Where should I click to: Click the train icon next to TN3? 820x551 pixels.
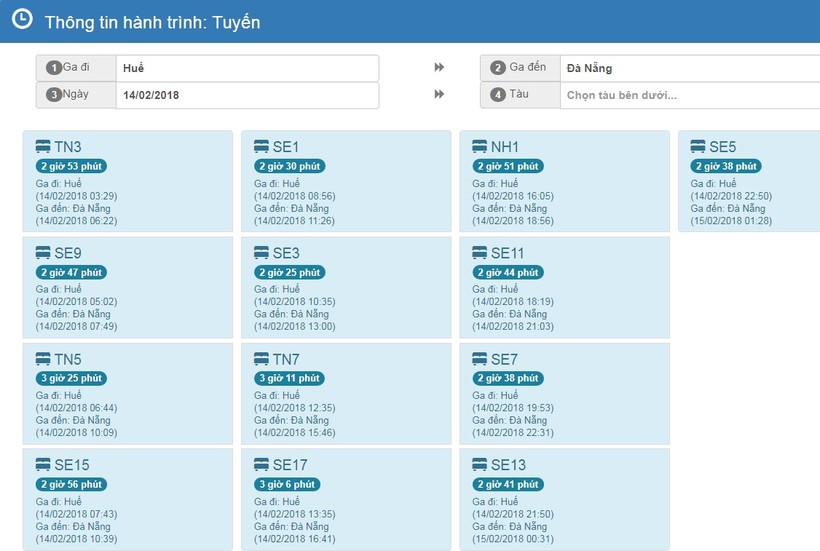point(43,147)
